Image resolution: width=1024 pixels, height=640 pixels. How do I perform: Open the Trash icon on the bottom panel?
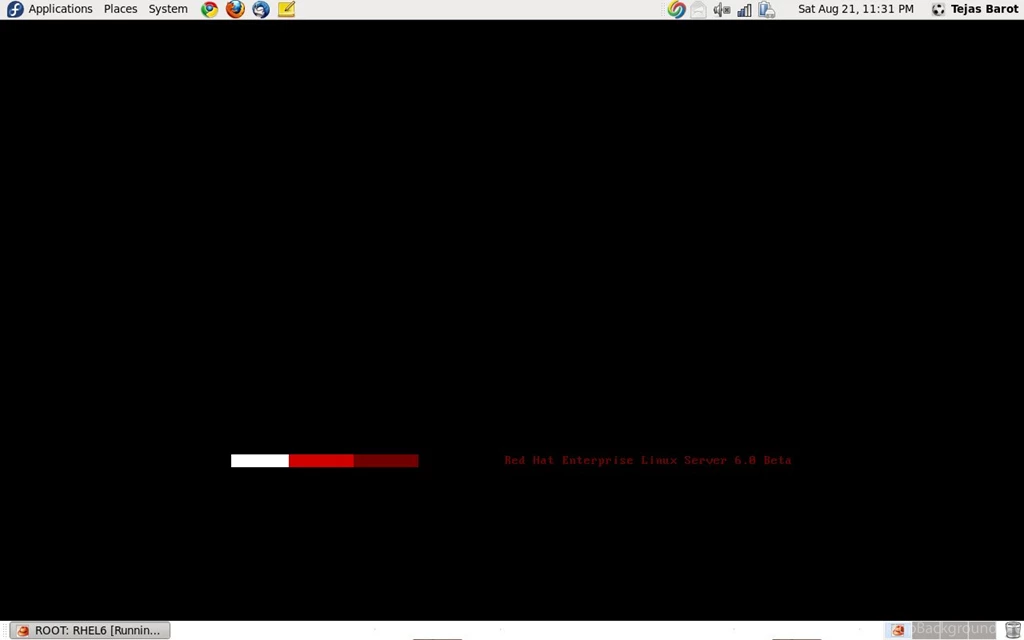pyautogui.click(x=1013, y=629)
